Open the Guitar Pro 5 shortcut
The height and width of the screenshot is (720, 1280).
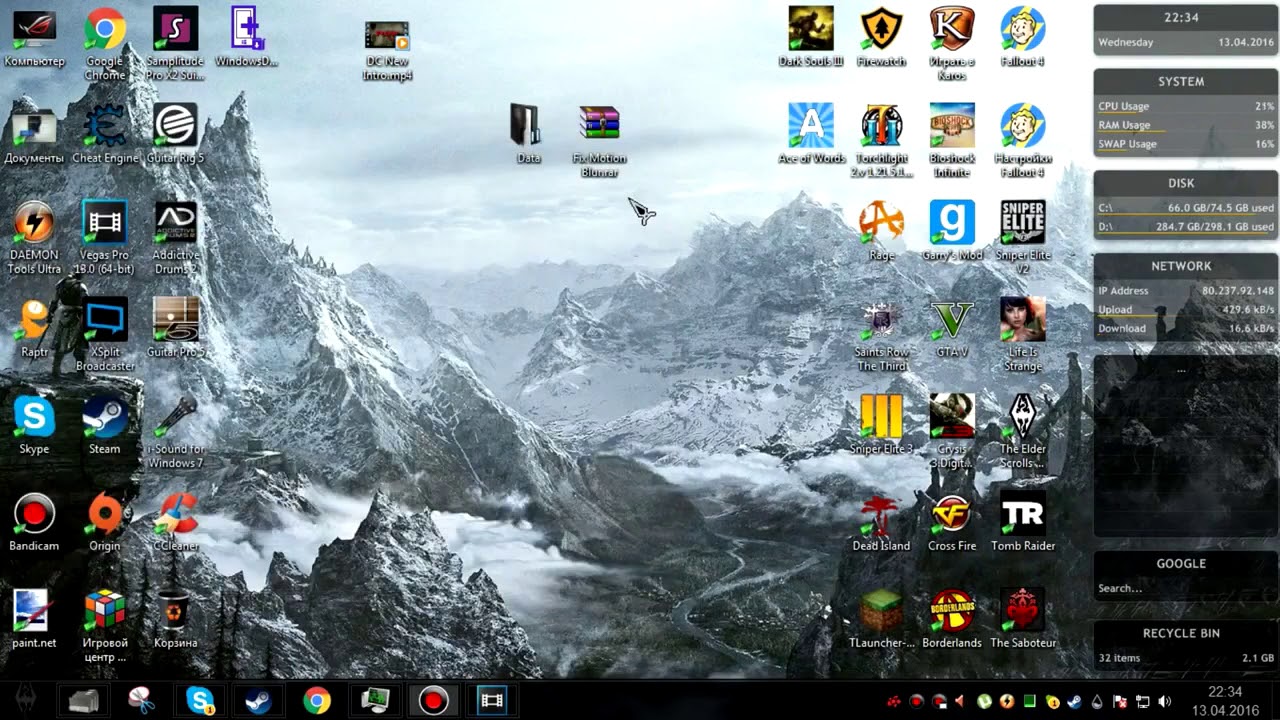175,329
